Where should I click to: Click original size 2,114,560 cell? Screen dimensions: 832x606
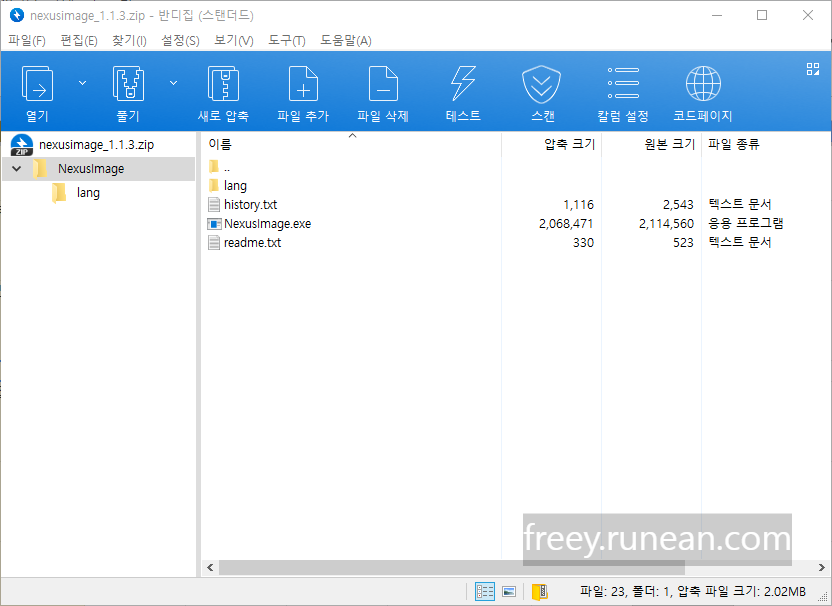click(666, 224)
